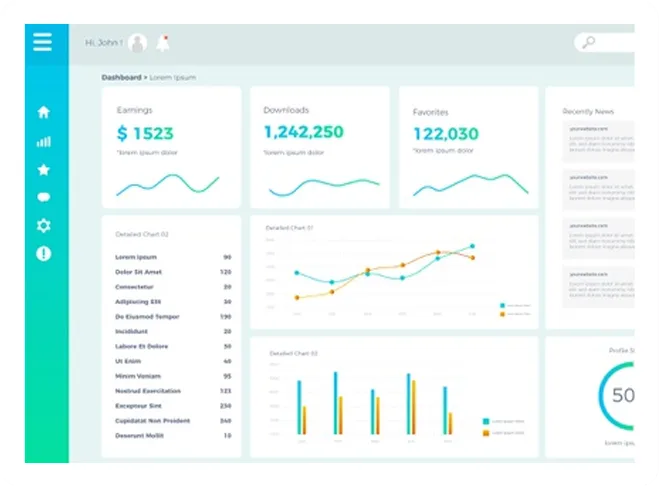The image size is (659, 486).
Task: Click the orange legend square of the line chart
Action: 502,314
